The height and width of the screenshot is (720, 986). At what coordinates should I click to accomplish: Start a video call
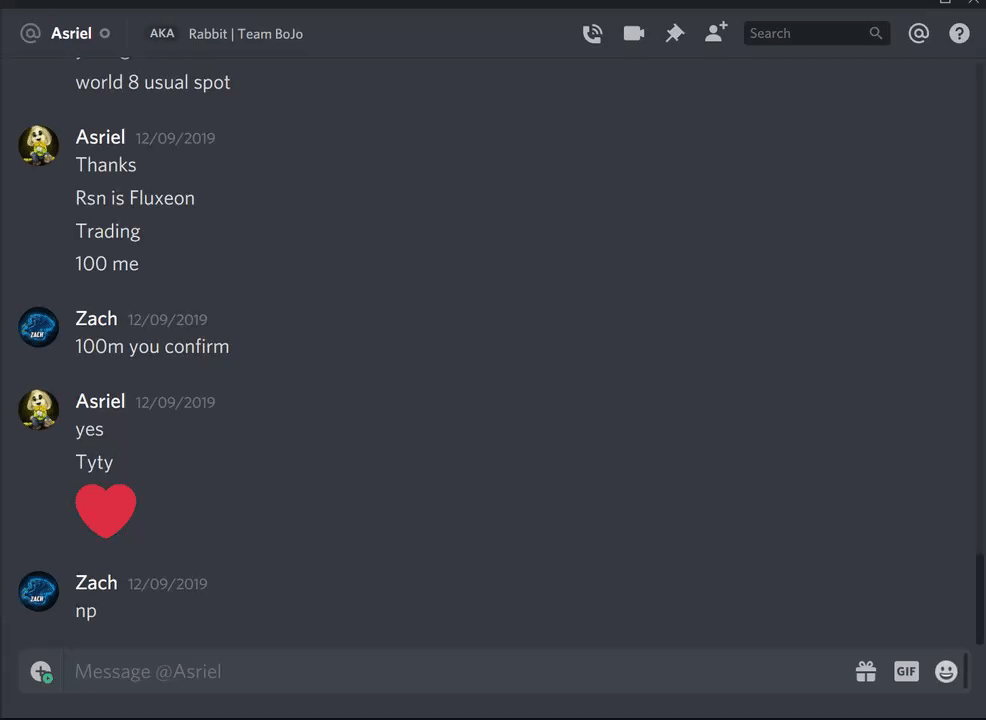[634, 33]
